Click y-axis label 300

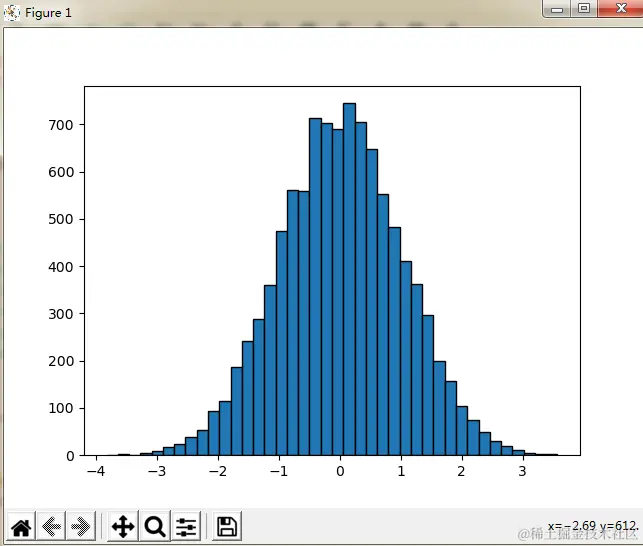(x=61, y=314)
